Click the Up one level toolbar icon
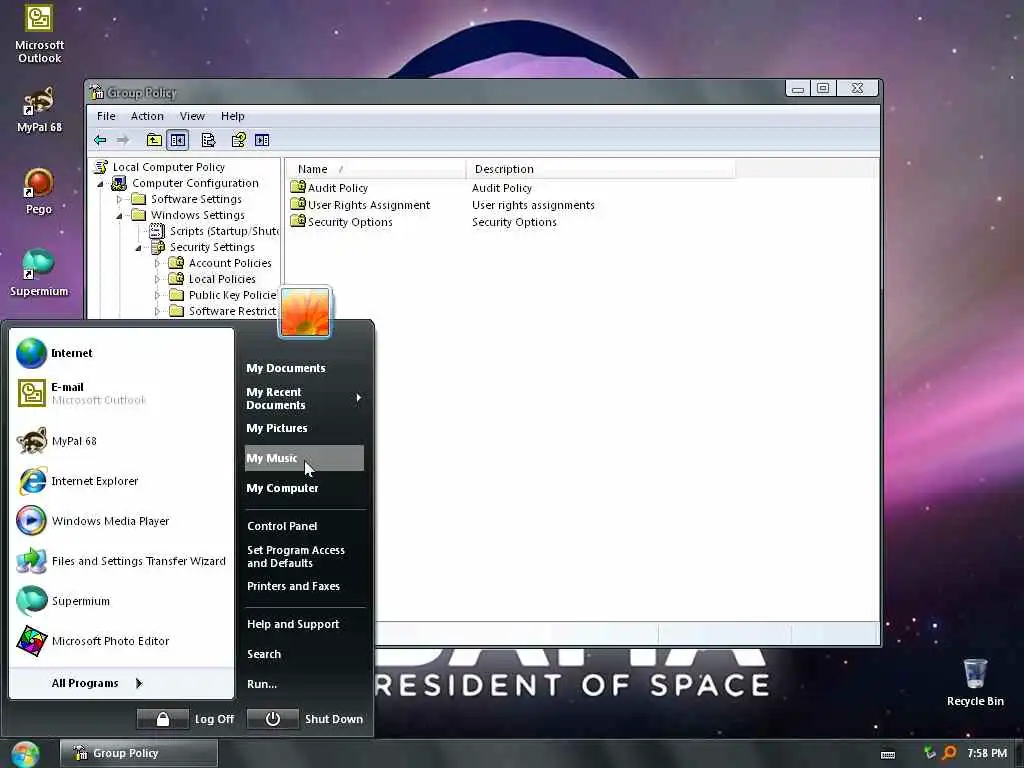Screen dimensions: 1024x768 coord(154,140)
